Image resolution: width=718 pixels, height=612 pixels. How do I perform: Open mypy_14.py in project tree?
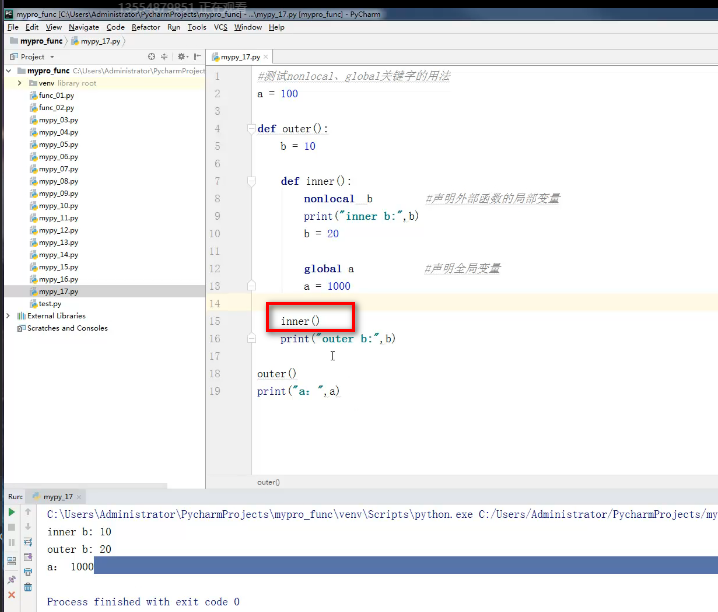(x=54, y=255)
